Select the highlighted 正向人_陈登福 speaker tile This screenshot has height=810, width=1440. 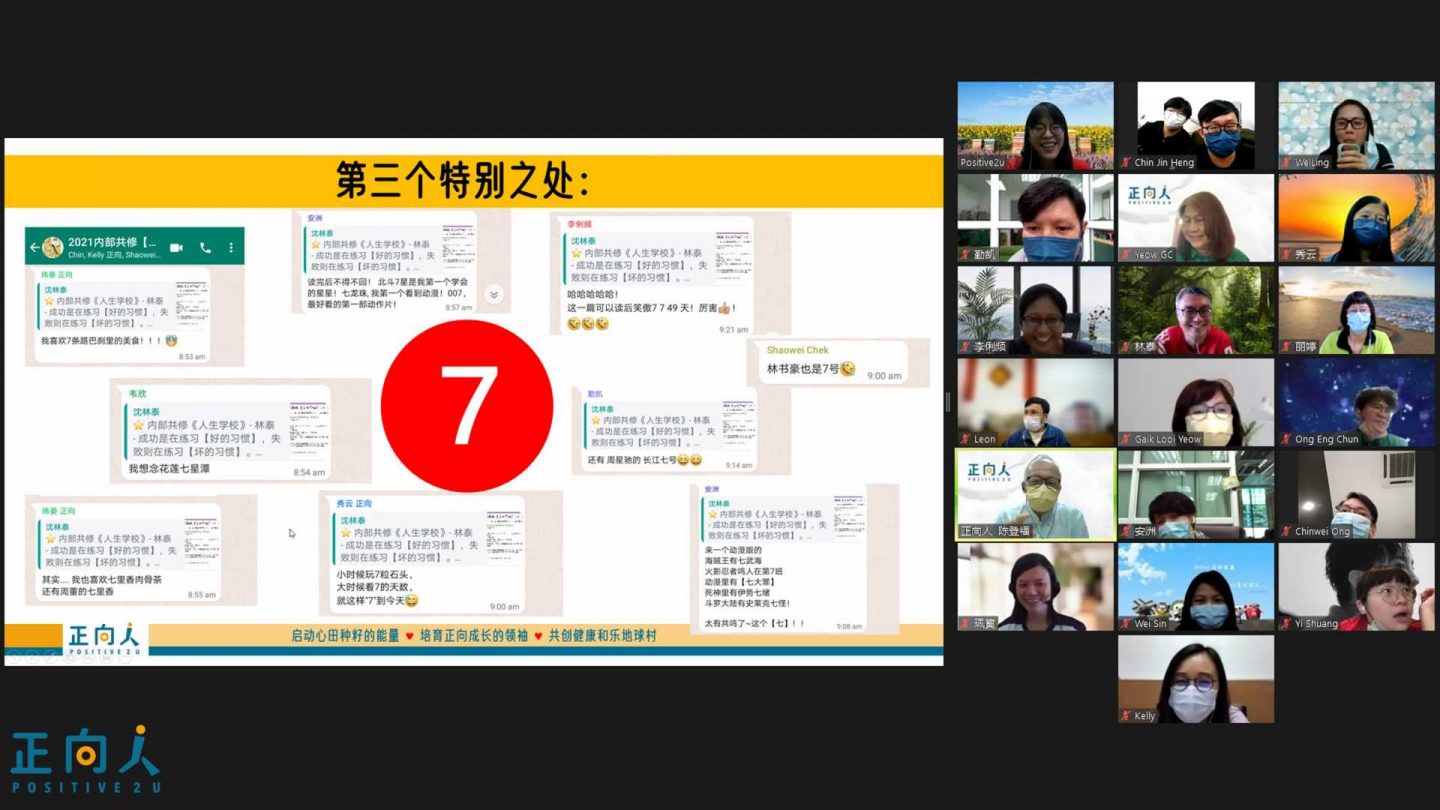[x=1035, y=494]
